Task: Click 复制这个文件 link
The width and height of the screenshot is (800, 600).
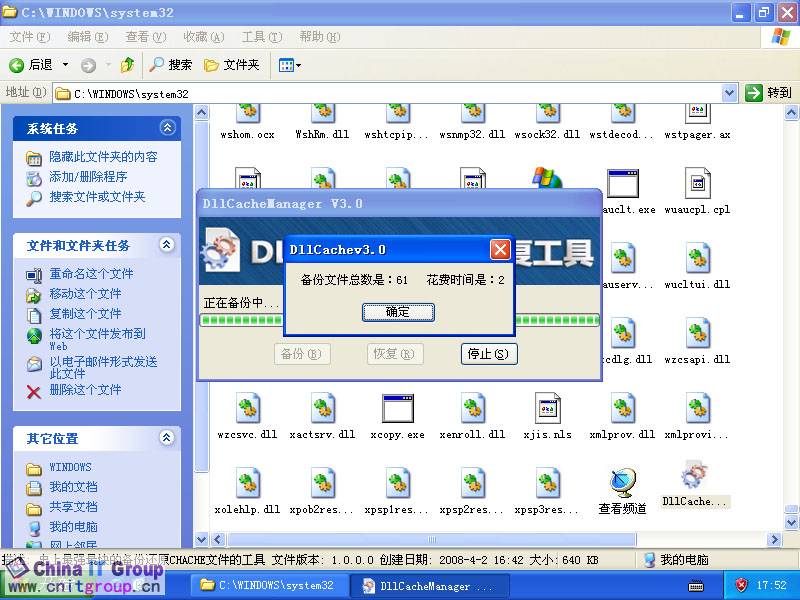Action: pos(85,314)
